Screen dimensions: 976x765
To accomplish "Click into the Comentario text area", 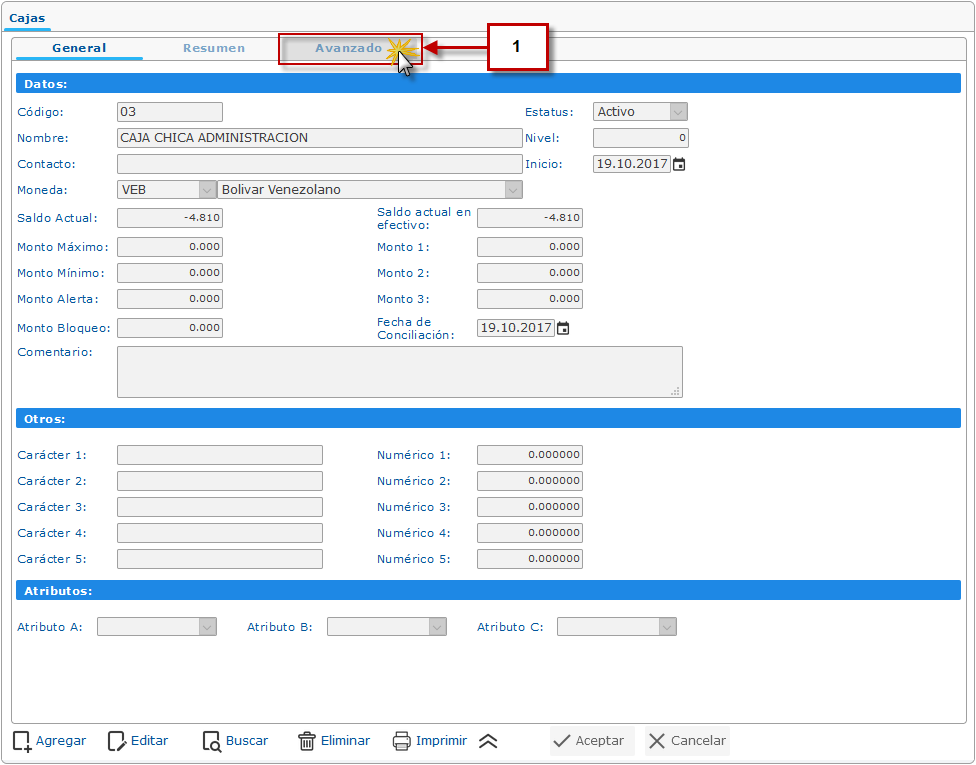I will [399, 372].
